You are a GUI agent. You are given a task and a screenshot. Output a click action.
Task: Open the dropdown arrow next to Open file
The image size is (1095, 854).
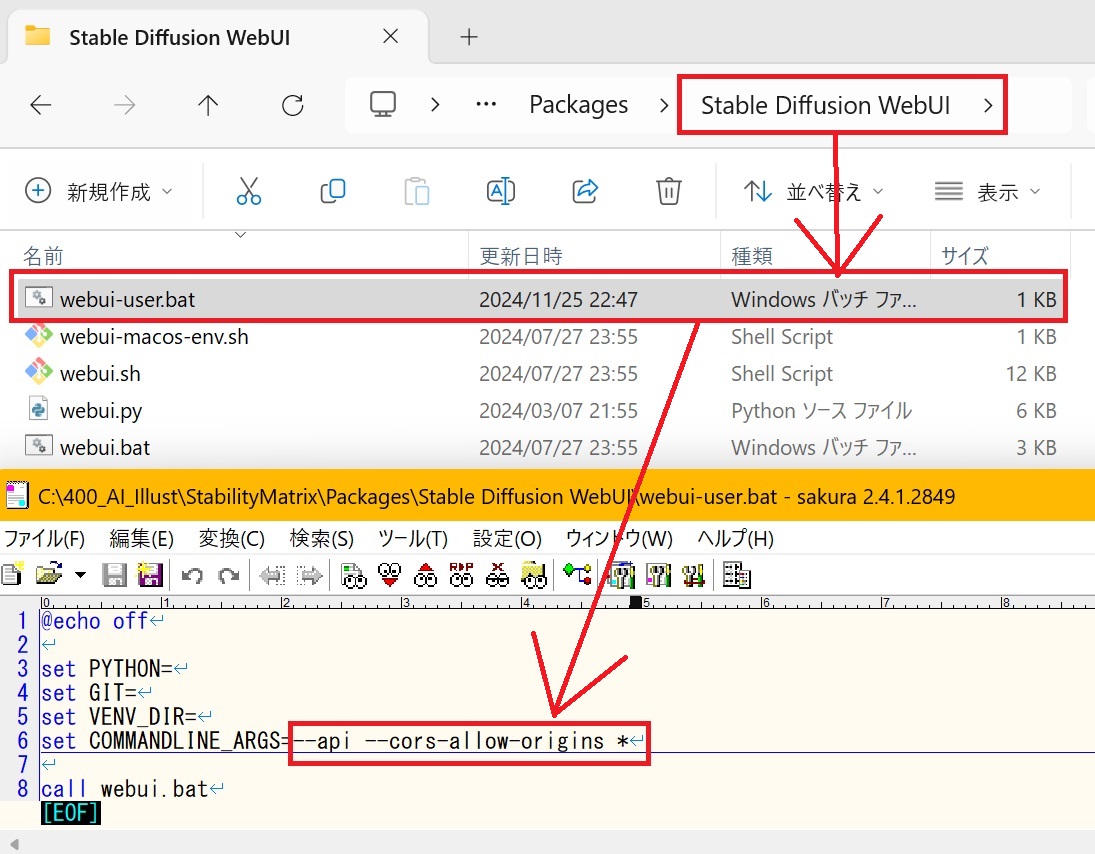80,575
